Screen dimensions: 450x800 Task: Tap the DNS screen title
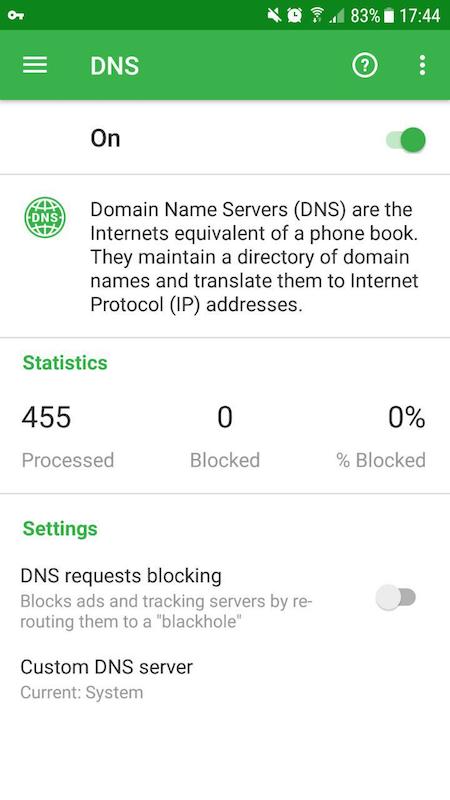point(115,66)
